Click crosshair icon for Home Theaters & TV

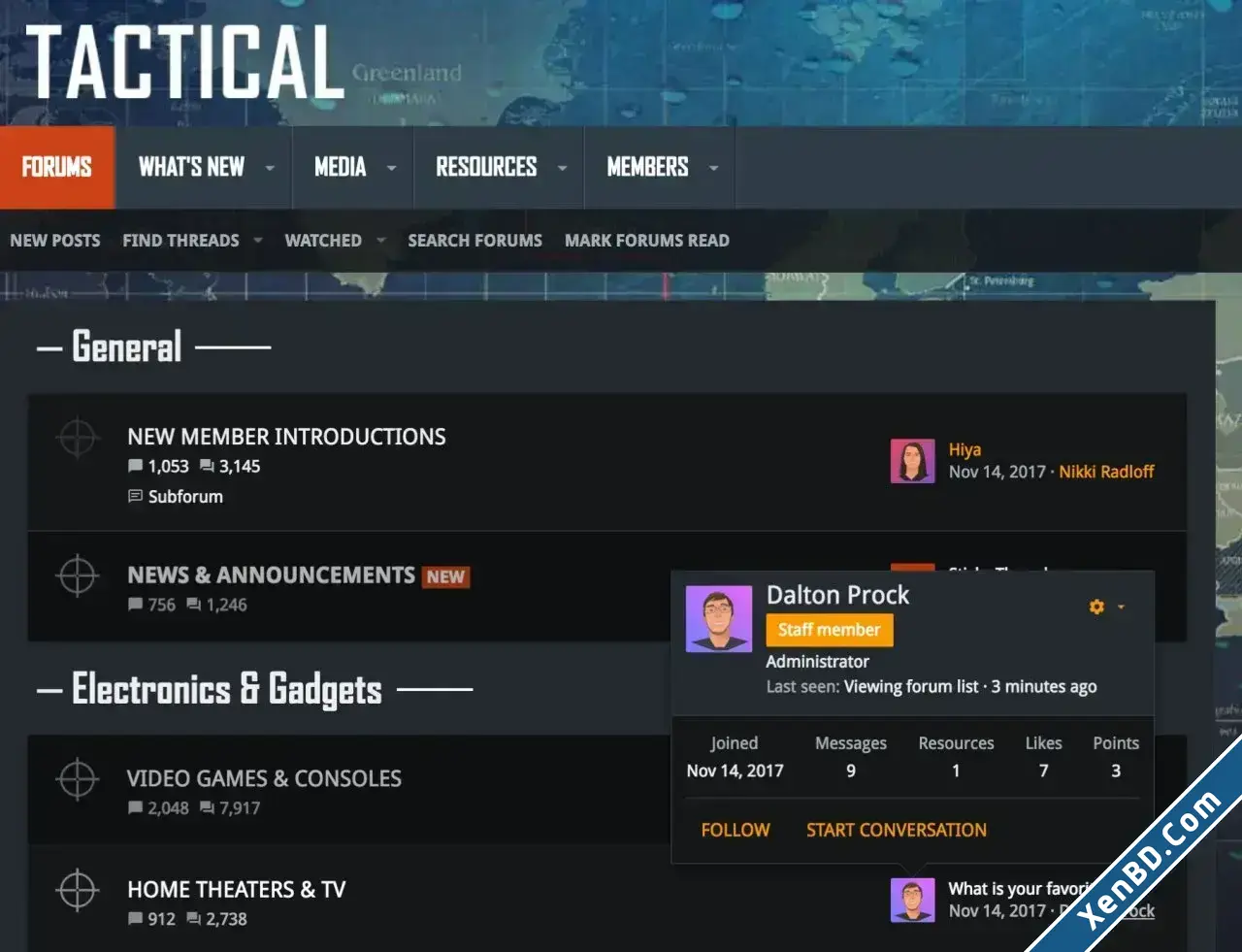78,889
